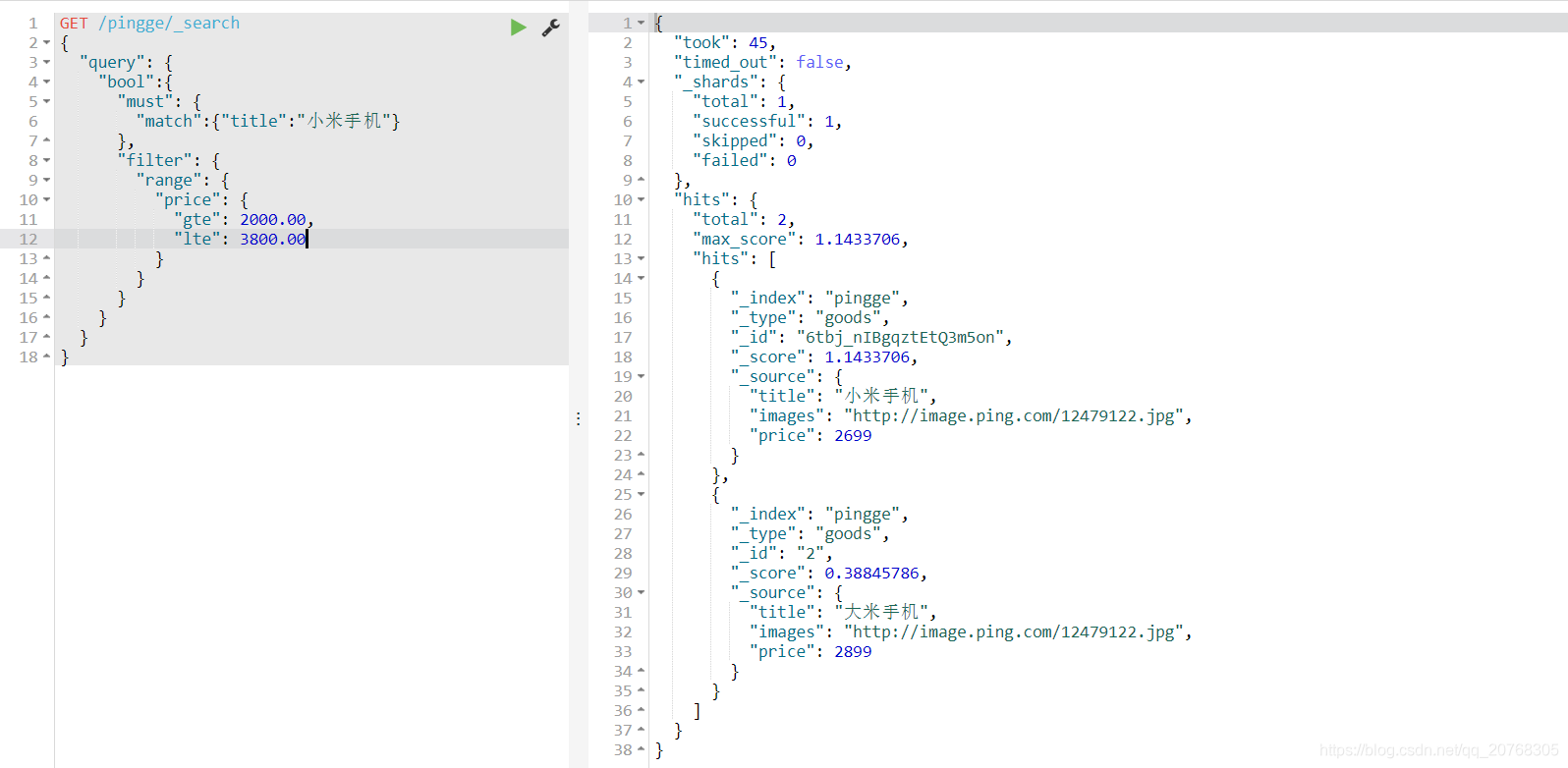Screen dimensions: 1568x768
Task: Click the "gte" value 2000.00
Action: (273, 220)
